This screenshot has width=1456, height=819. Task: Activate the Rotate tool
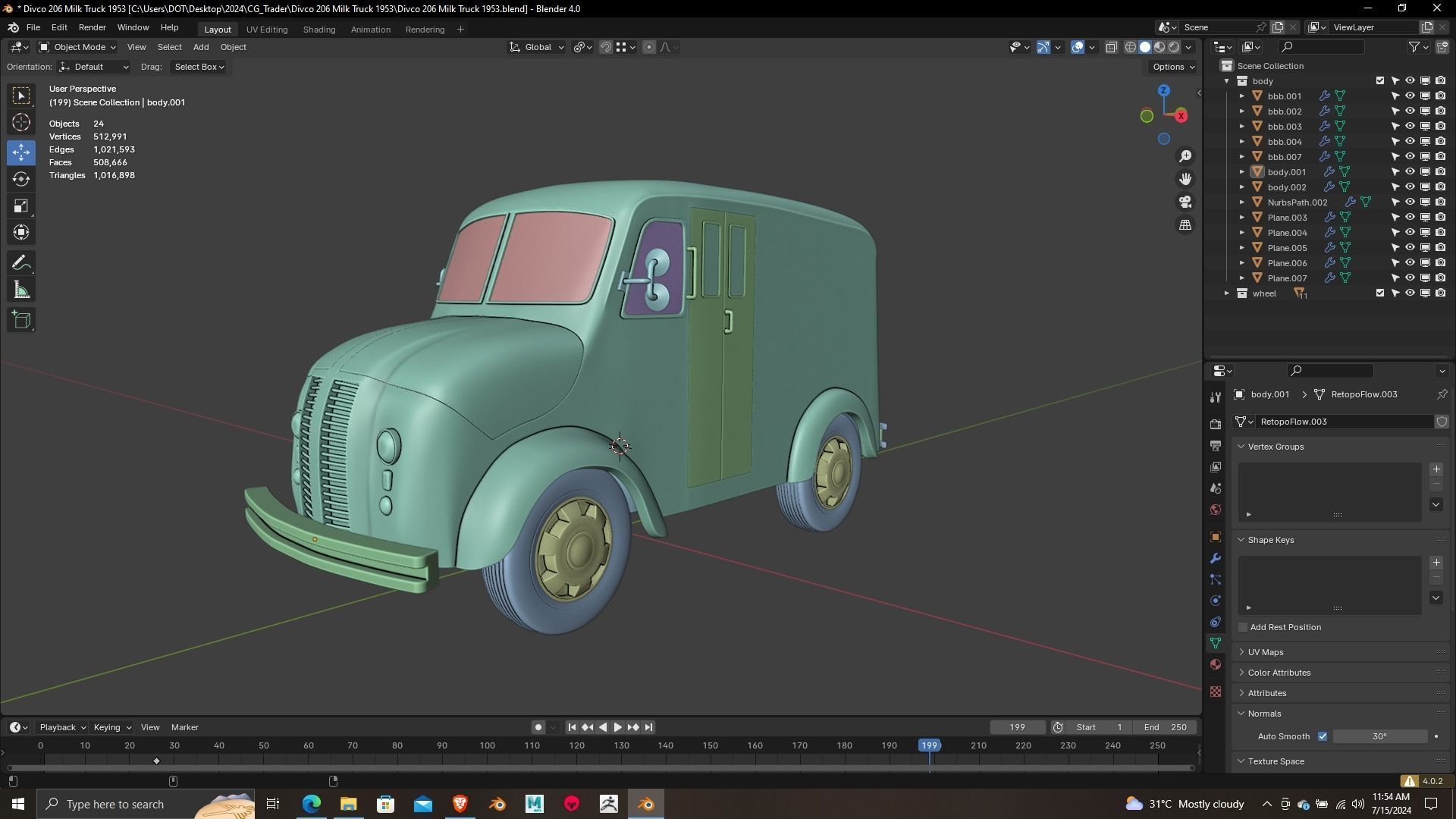tap(21, 179)
